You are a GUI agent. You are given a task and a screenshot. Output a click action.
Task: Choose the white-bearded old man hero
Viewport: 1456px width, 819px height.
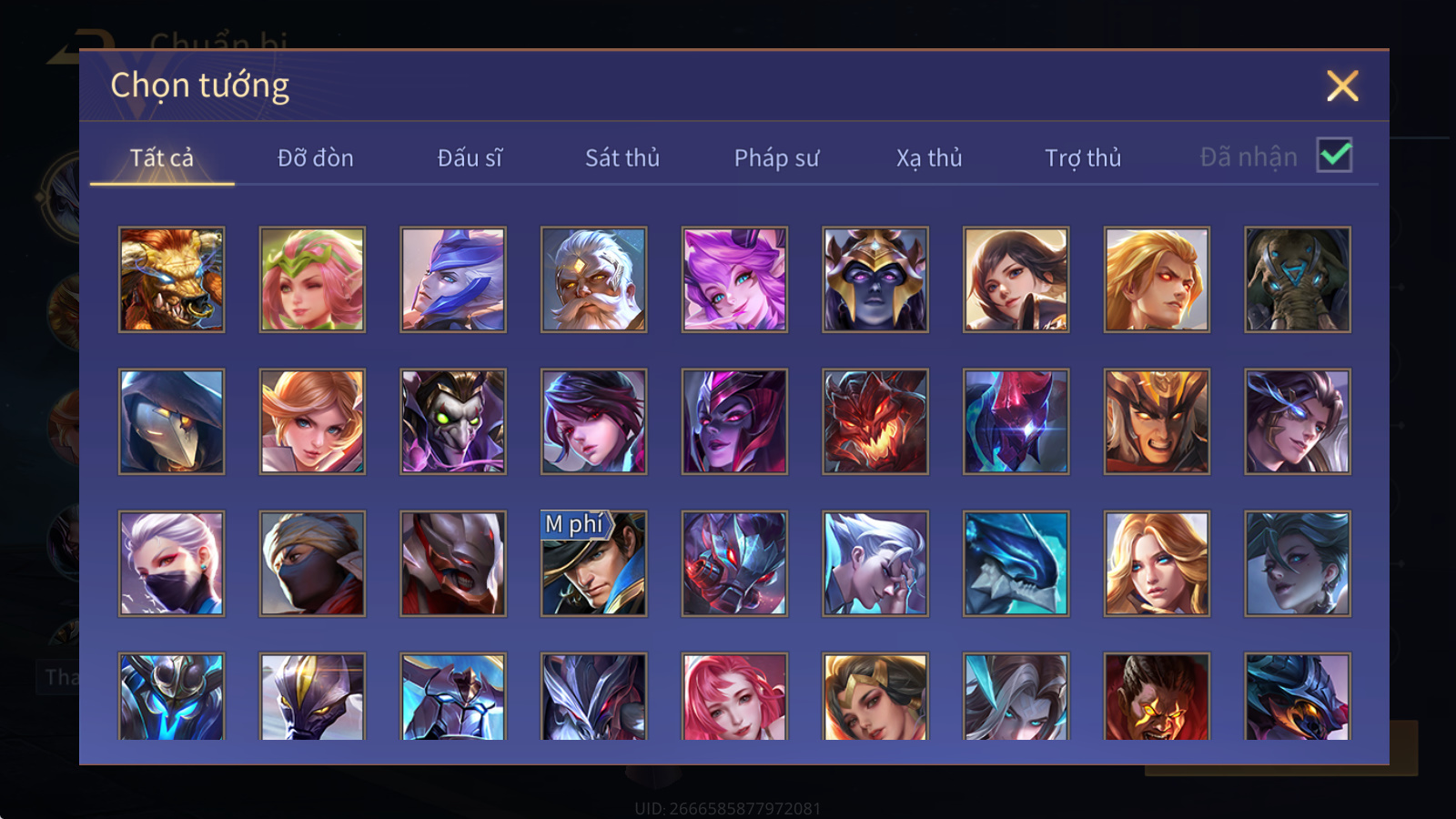593,279
